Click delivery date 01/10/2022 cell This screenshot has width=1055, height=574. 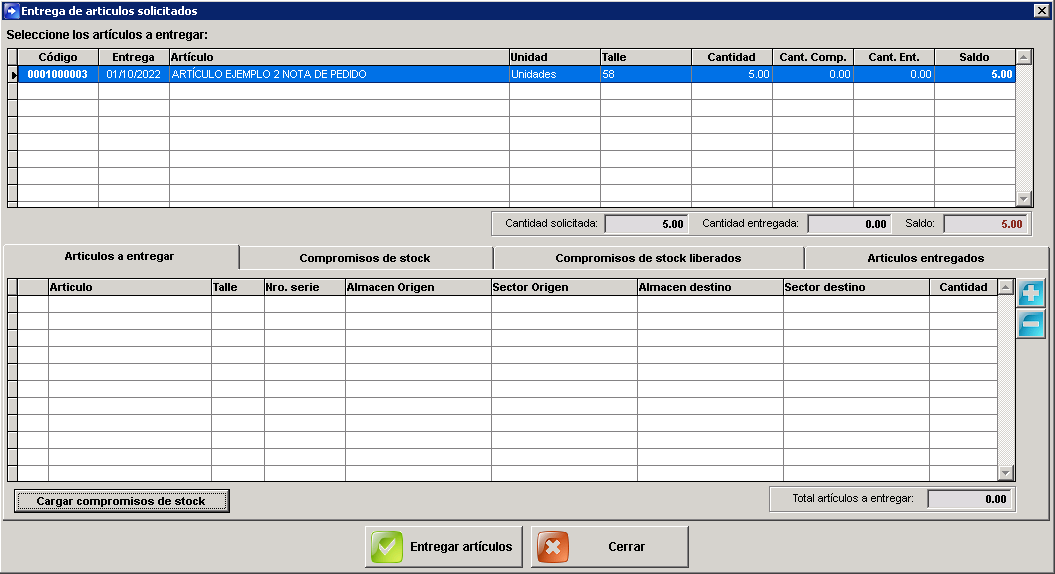tap(133, 74)
